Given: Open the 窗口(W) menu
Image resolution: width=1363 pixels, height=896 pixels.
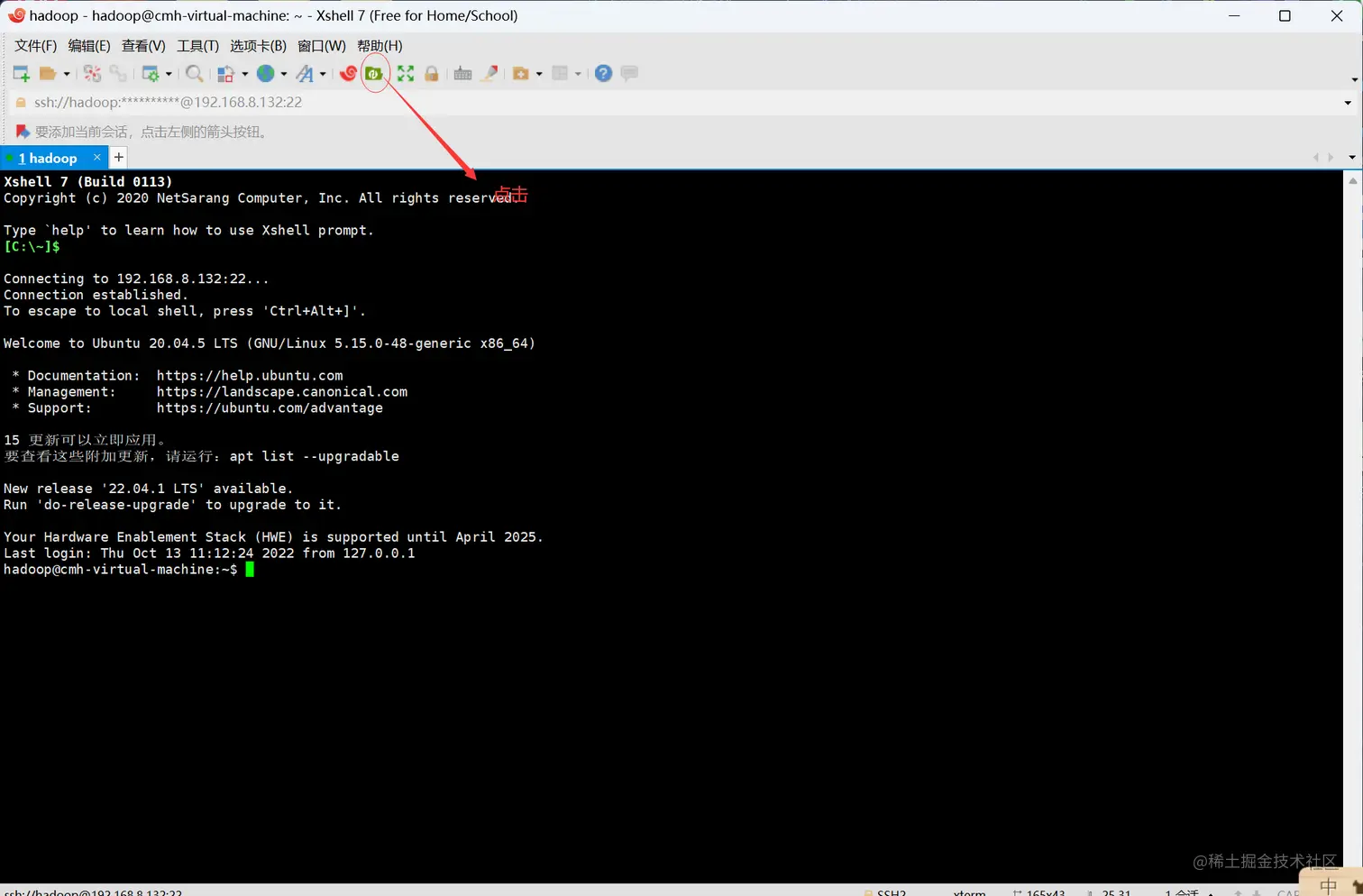Looking at the screenshot, I should pyautogui.click(x=322, y=46).
